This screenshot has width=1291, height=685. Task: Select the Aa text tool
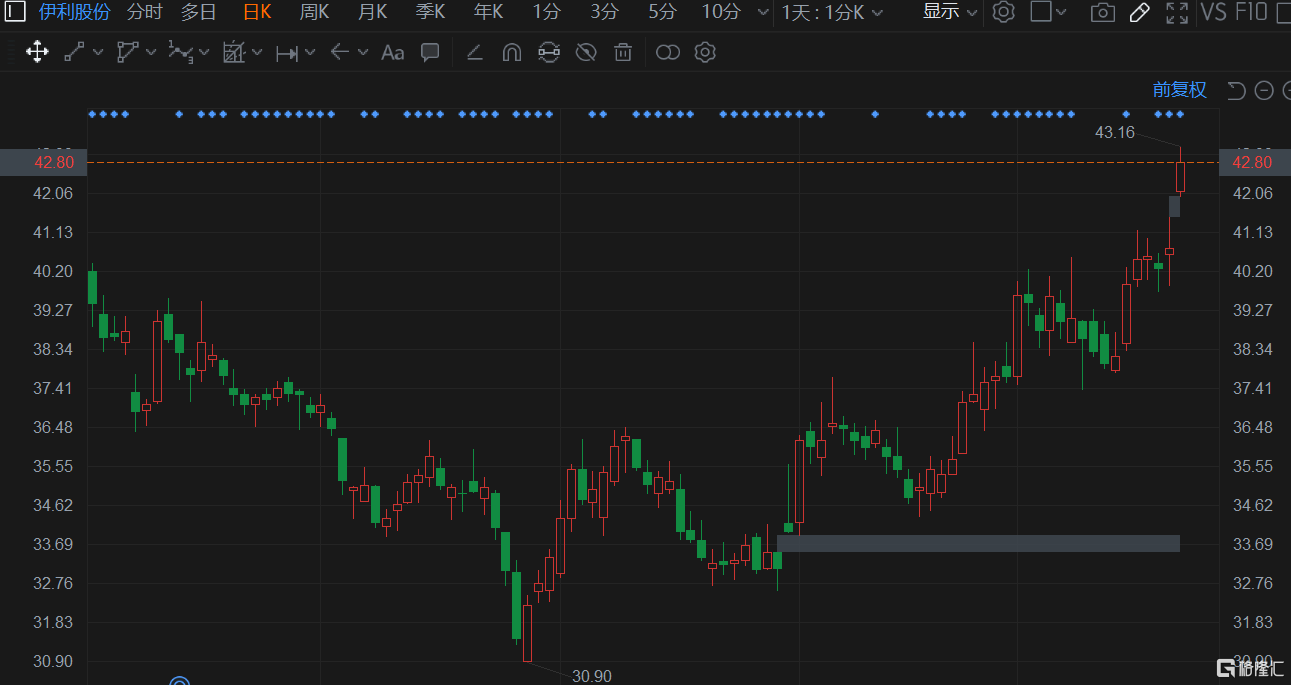click(393, 52)
